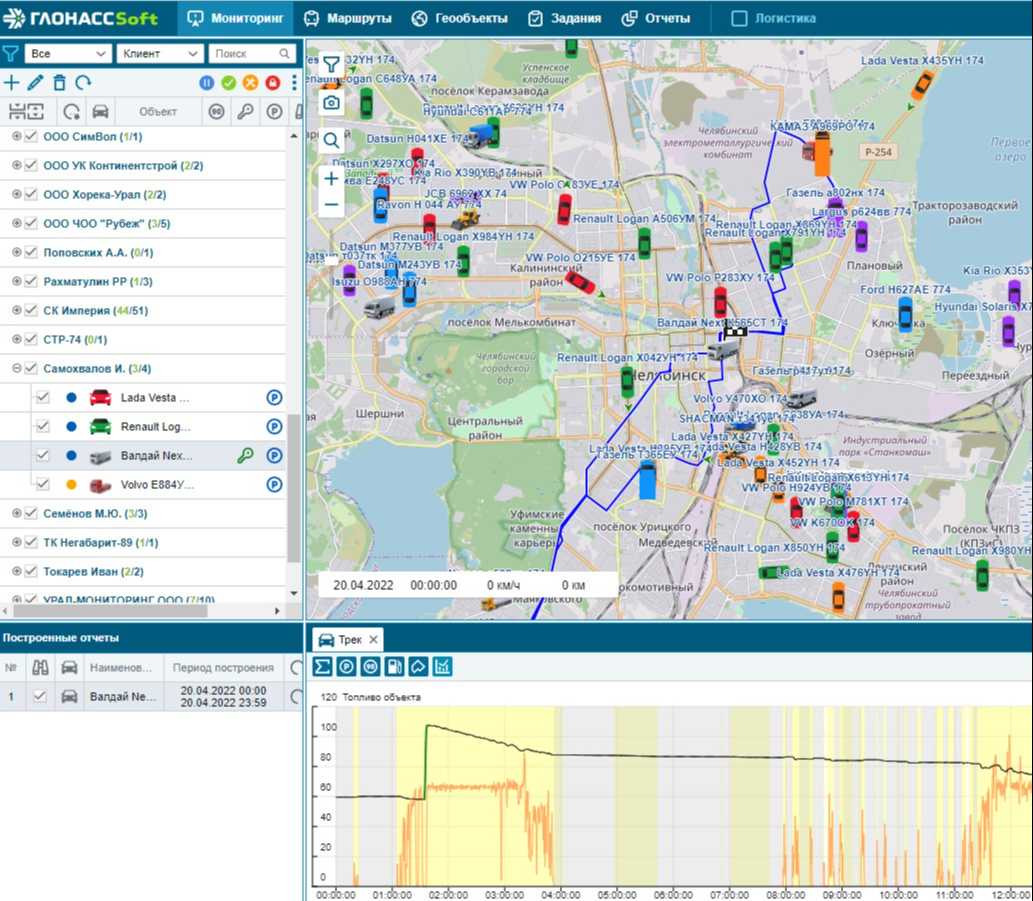Click the sigma summary icon in track toolbar
The image size is (1033, 901).
tap(322, 667)
